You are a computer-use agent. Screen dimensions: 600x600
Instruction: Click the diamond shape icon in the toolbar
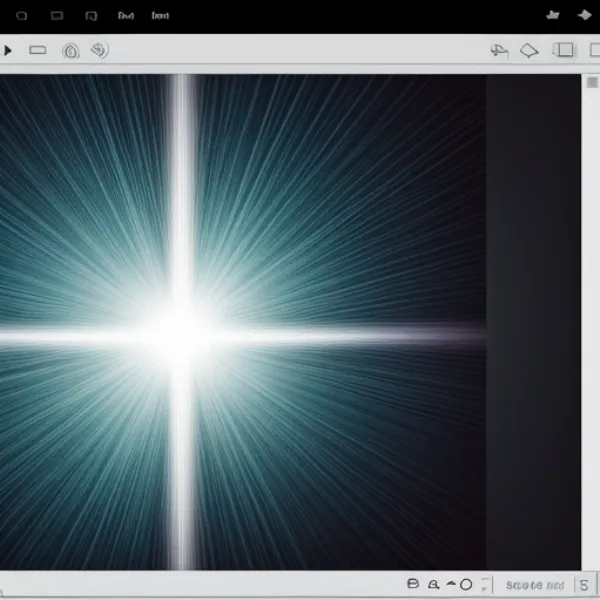529,50
